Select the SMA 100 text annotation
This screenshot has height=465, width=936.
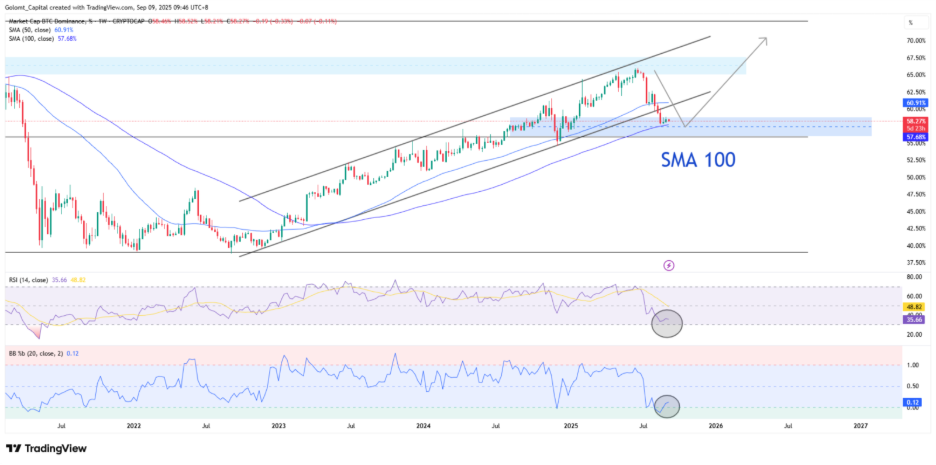coord(699,158)
